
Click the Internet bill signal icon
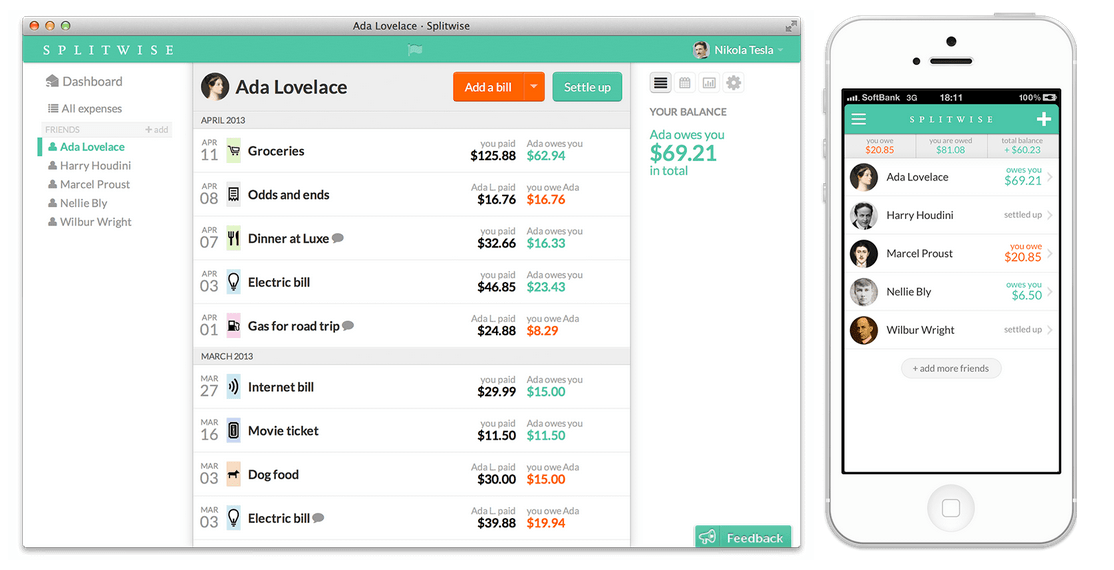233,387
